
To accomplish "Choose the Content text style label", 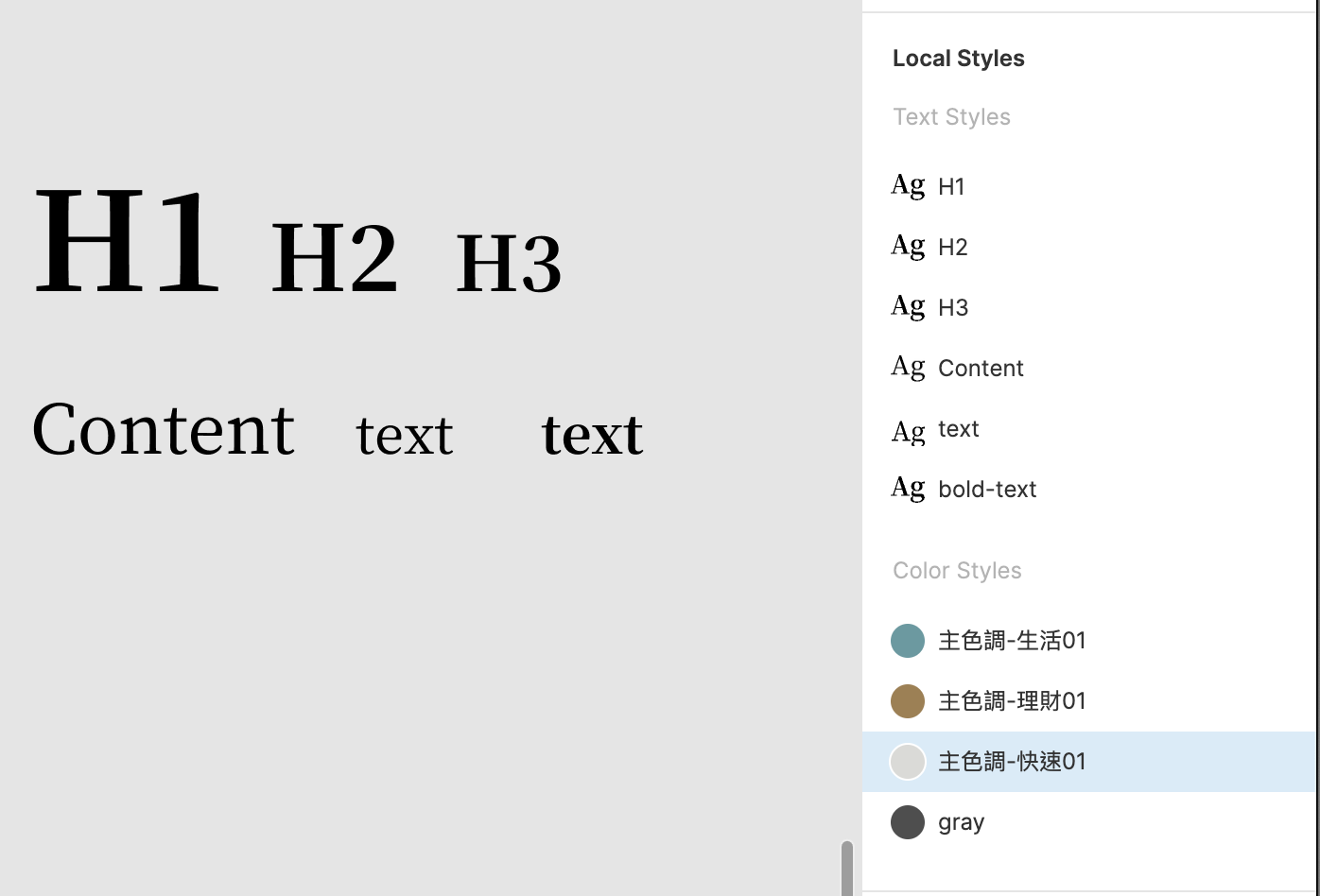I will 981,369.
